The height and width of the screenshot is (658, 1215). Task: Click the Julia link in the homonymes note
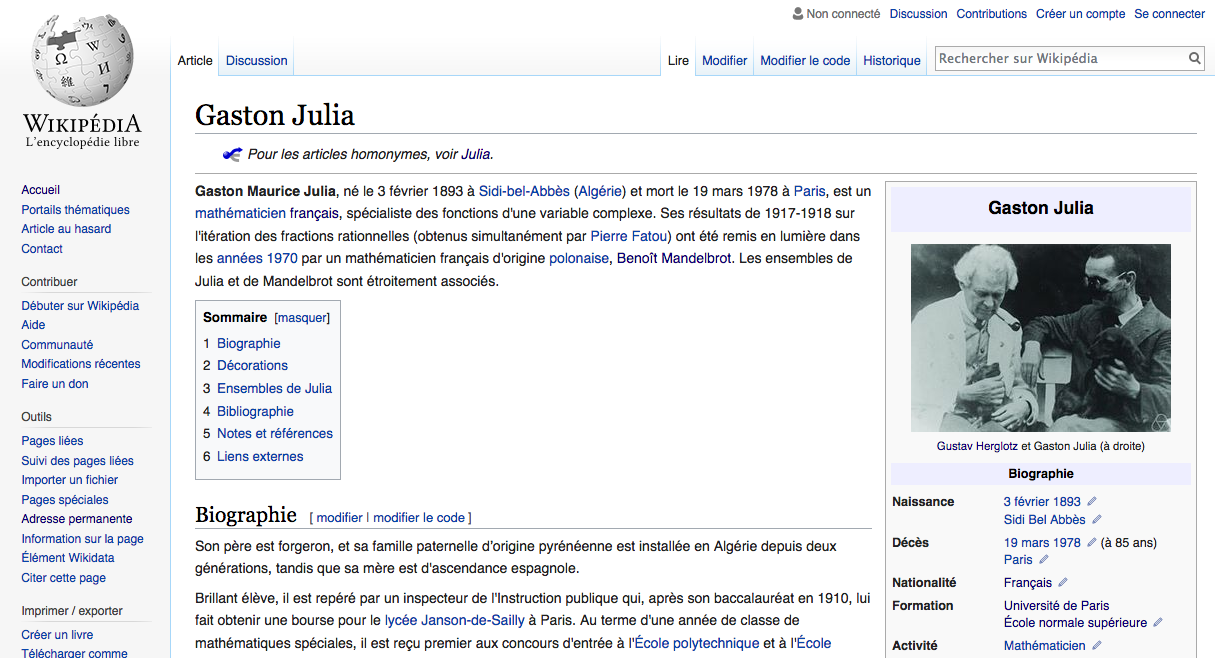coord(475,154)
